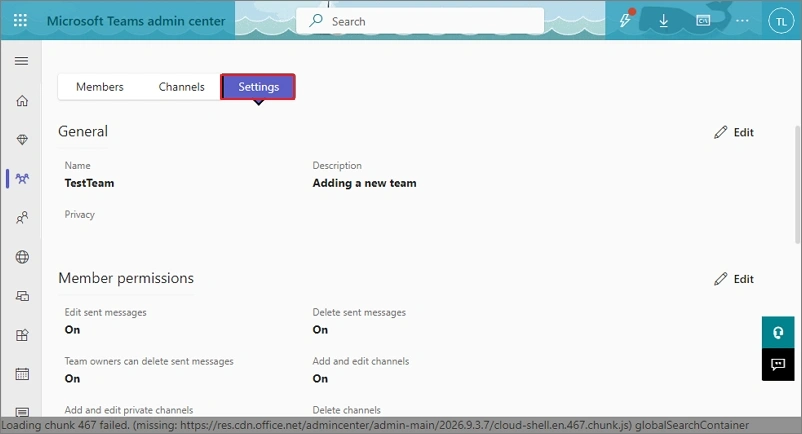Switch to the Members tab
Screen dimensions: 802x434
(x=100, y=87)
